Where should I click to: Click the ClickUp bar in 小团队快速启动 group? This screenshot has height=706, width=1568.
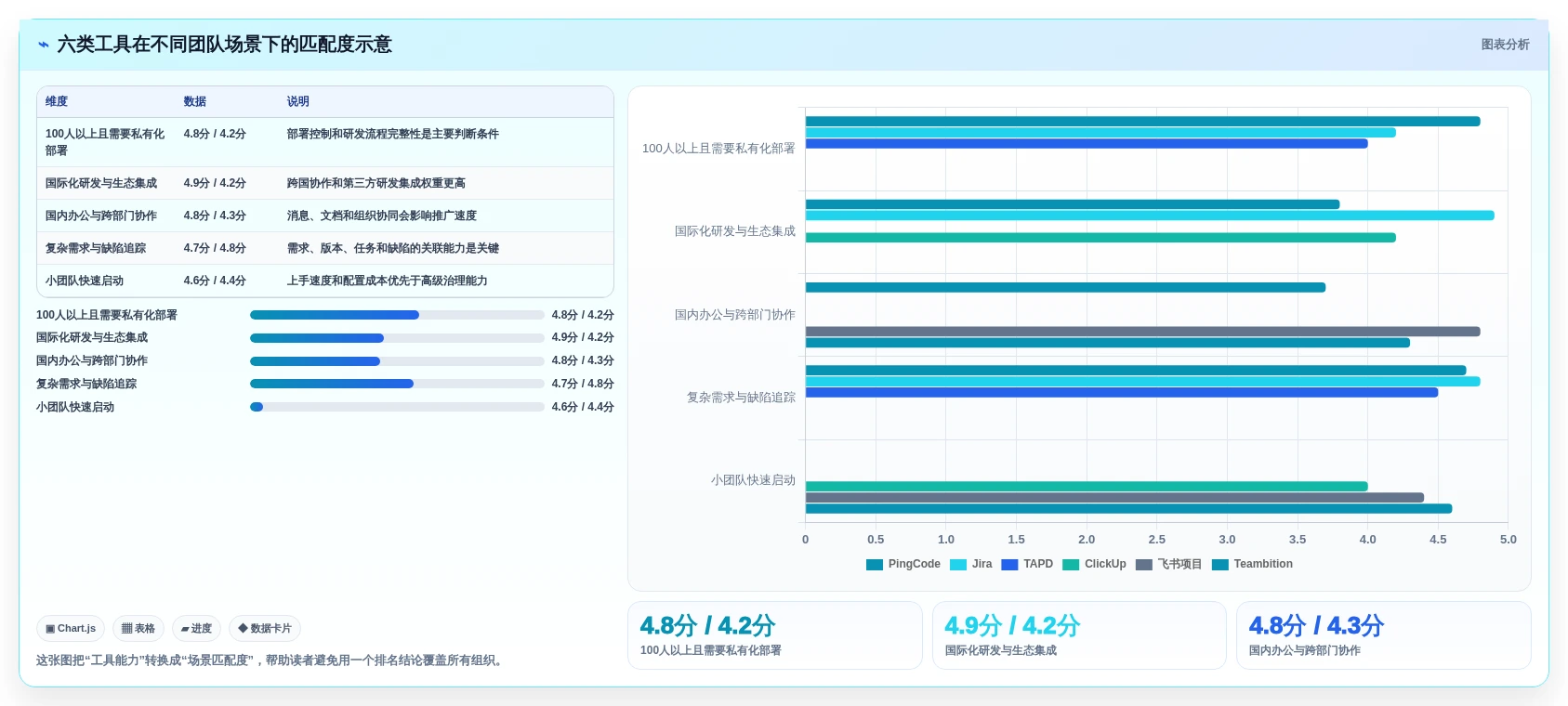click(1087, 487)
